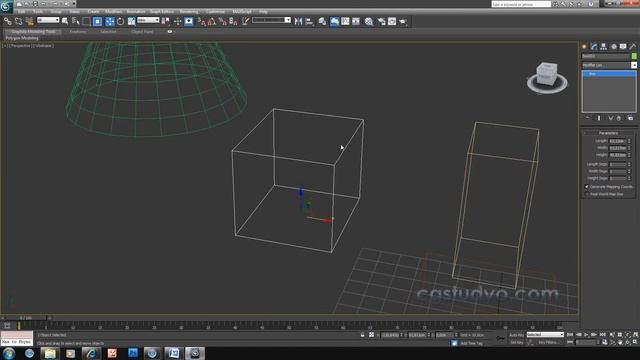Open Configure Modifier Sets
640x360 pixels.
pyautogui.click(x=631, y=118)
